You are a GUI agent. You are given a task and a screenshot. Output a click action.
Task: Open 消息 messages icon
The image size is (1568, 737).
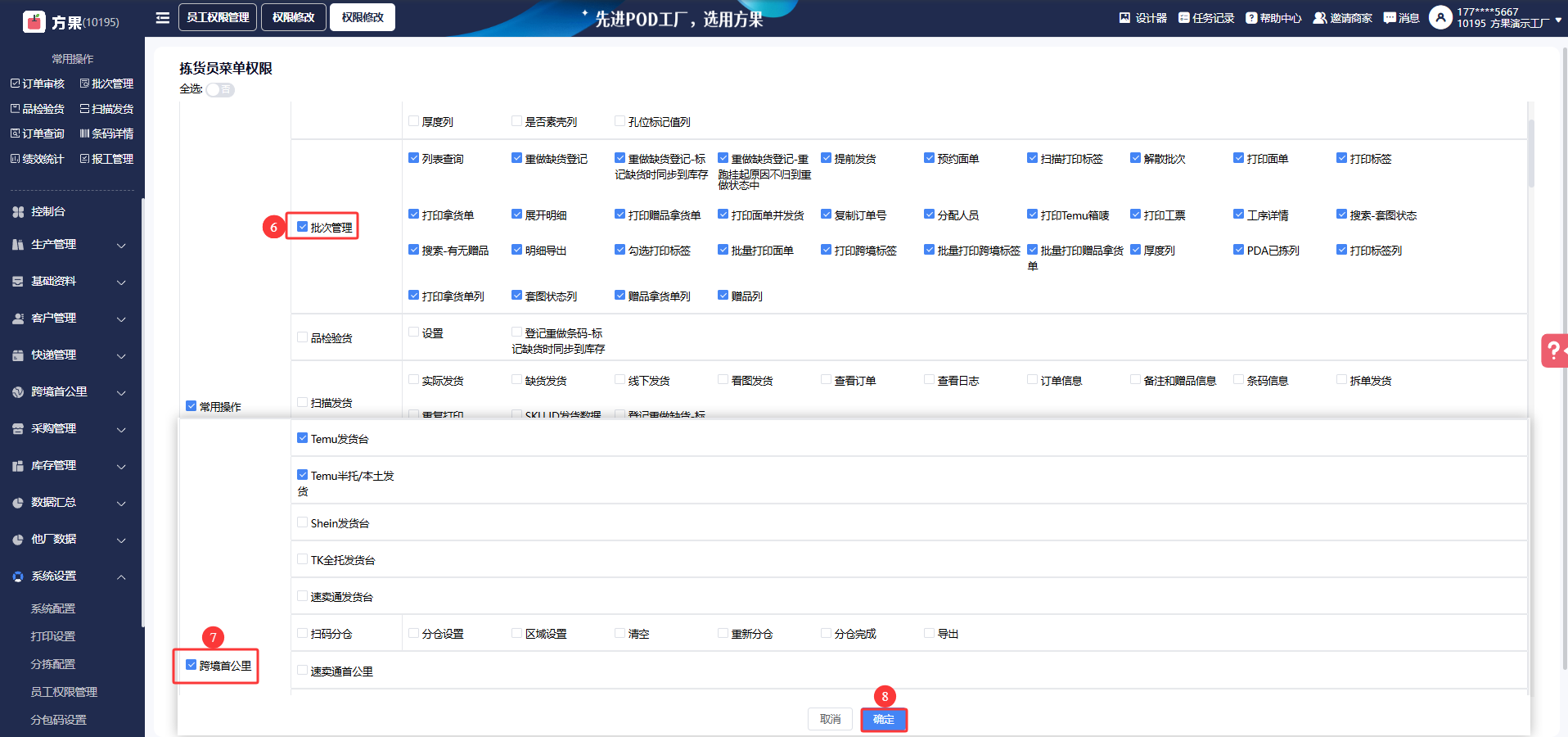(x=1390, y=18)
